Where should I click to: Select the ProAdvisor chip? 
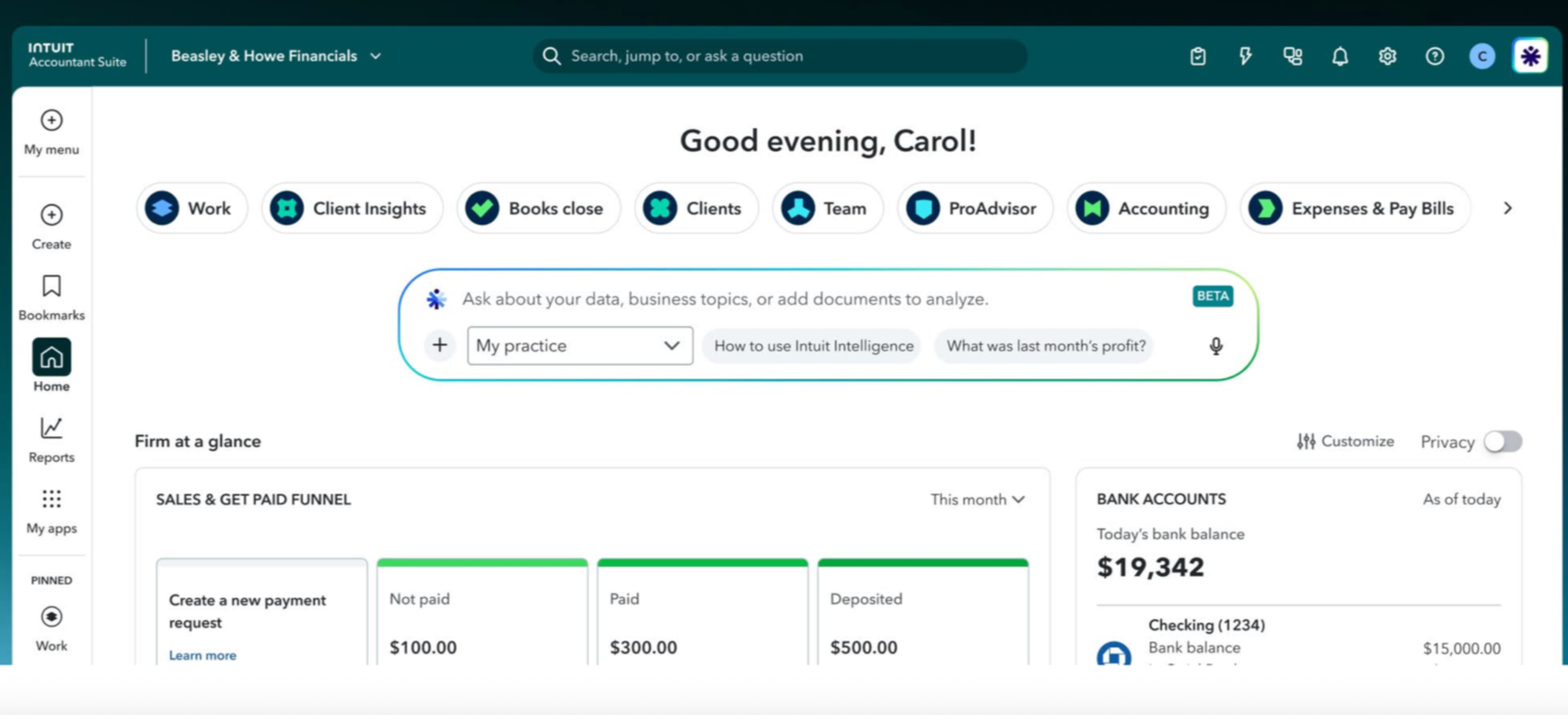975,209
